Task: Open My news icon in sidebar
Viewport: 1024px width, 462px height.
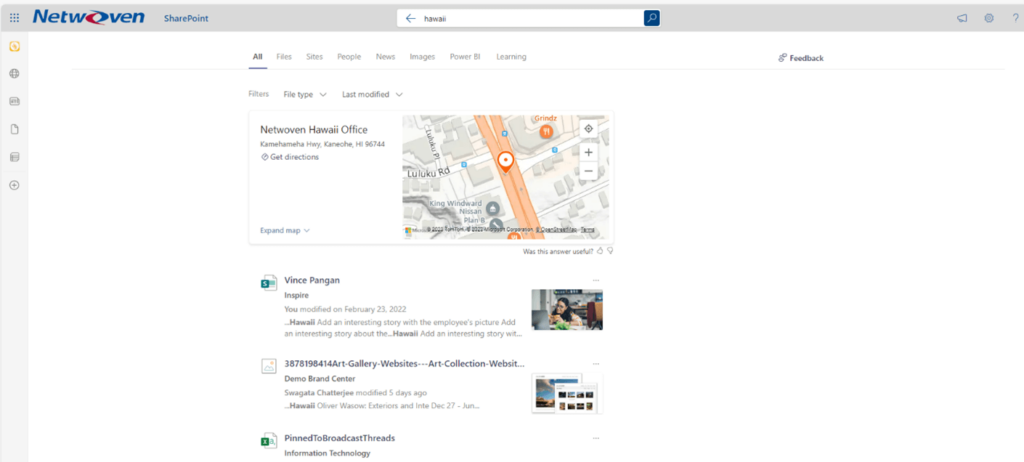Action: pyautogui.click(x=14, y=101)
